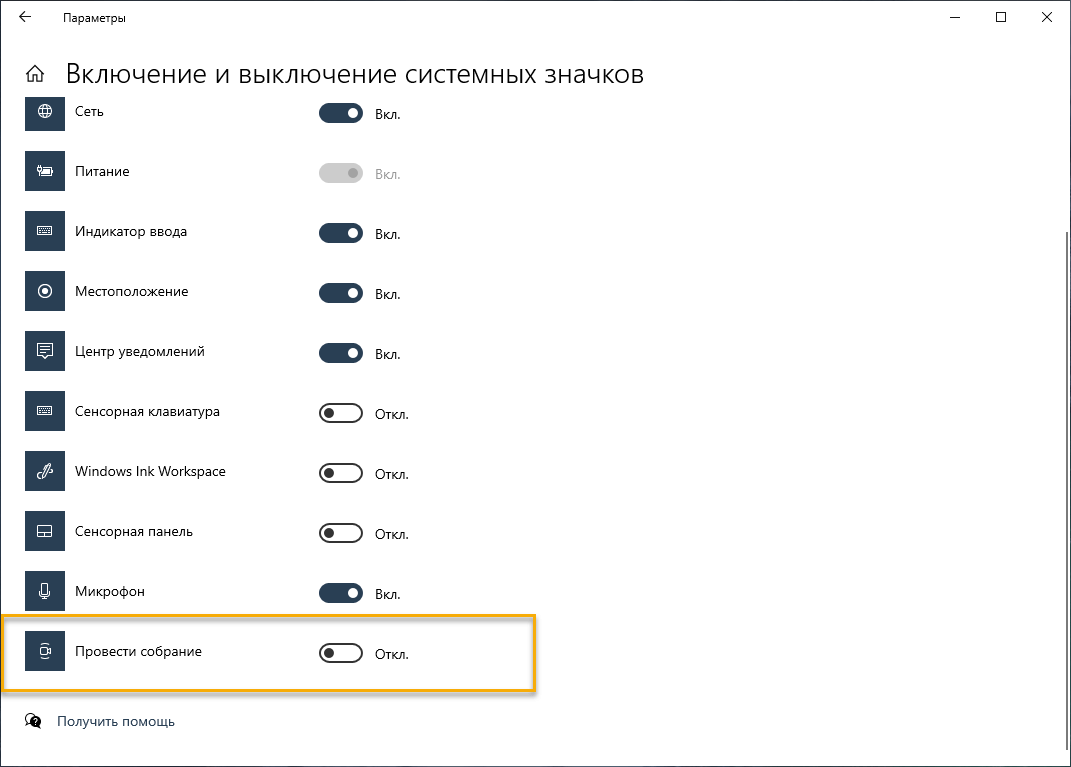
Task: Click the Input Indicator (Индикатор ввода) keyboard icon
Action: click(44, 232)
